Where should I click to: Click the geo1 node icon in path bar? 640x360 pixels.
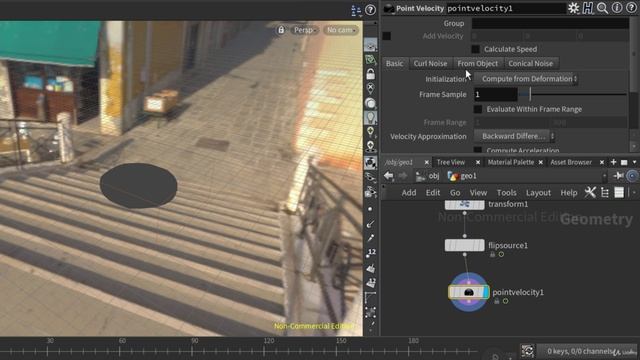453,176
